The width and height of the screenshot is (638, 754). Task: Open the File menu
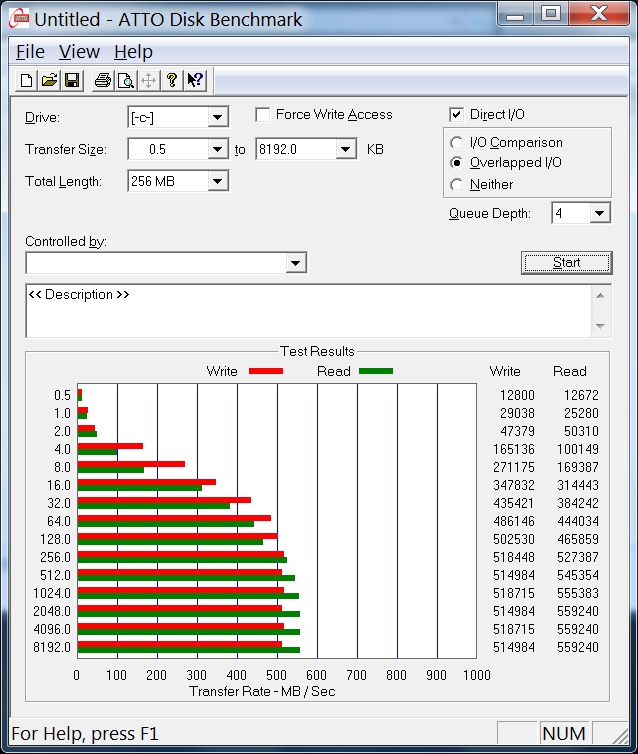coord(30,51)
